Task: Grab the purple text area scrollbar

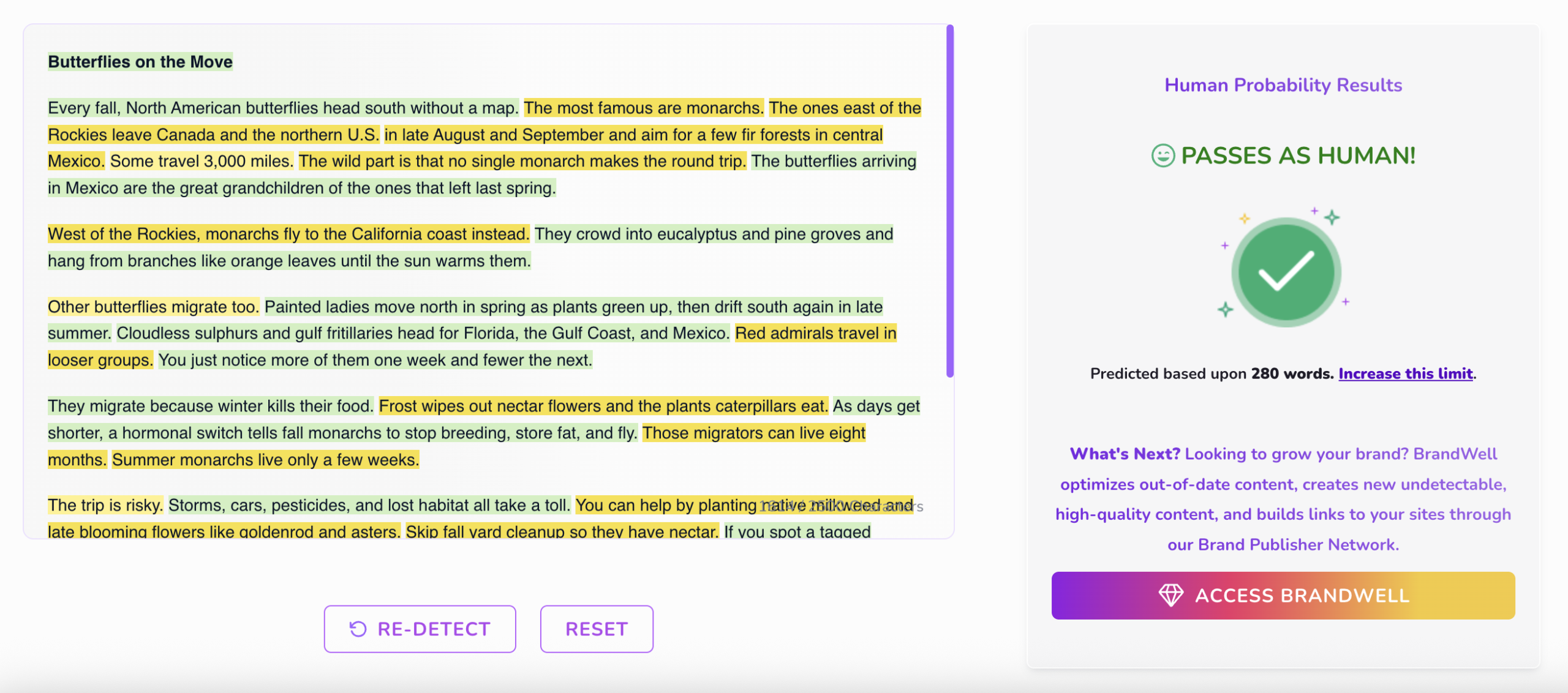Action: [950, 201]
